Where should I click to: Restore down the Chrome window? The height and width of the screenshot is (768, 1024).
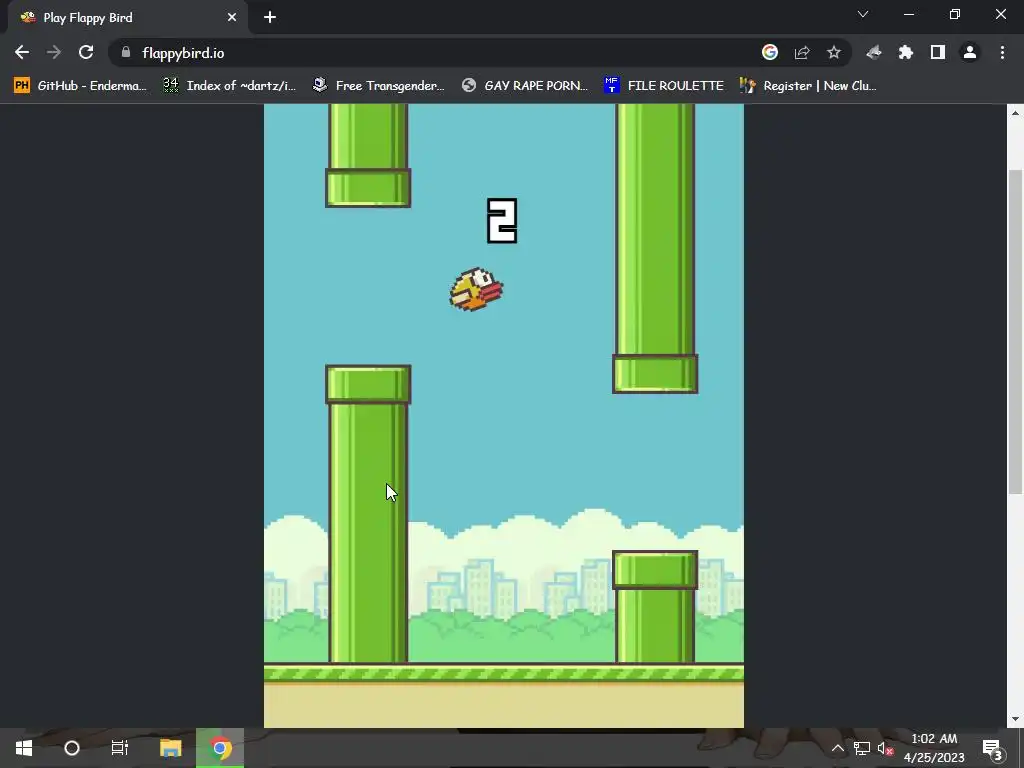click(955, 14)
